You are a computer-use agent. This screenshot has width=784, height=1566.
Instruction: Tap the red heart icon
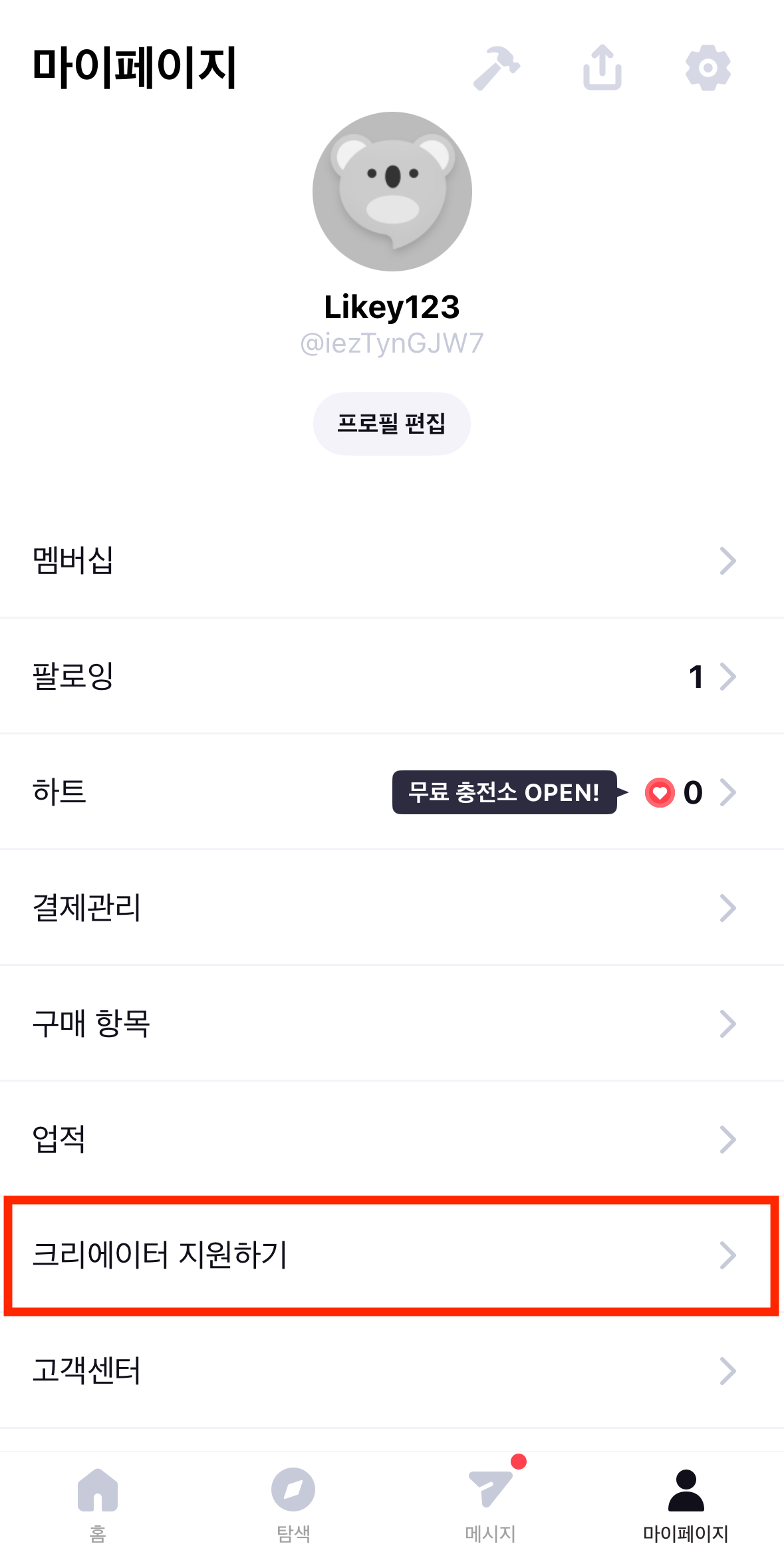coord(660,792)
